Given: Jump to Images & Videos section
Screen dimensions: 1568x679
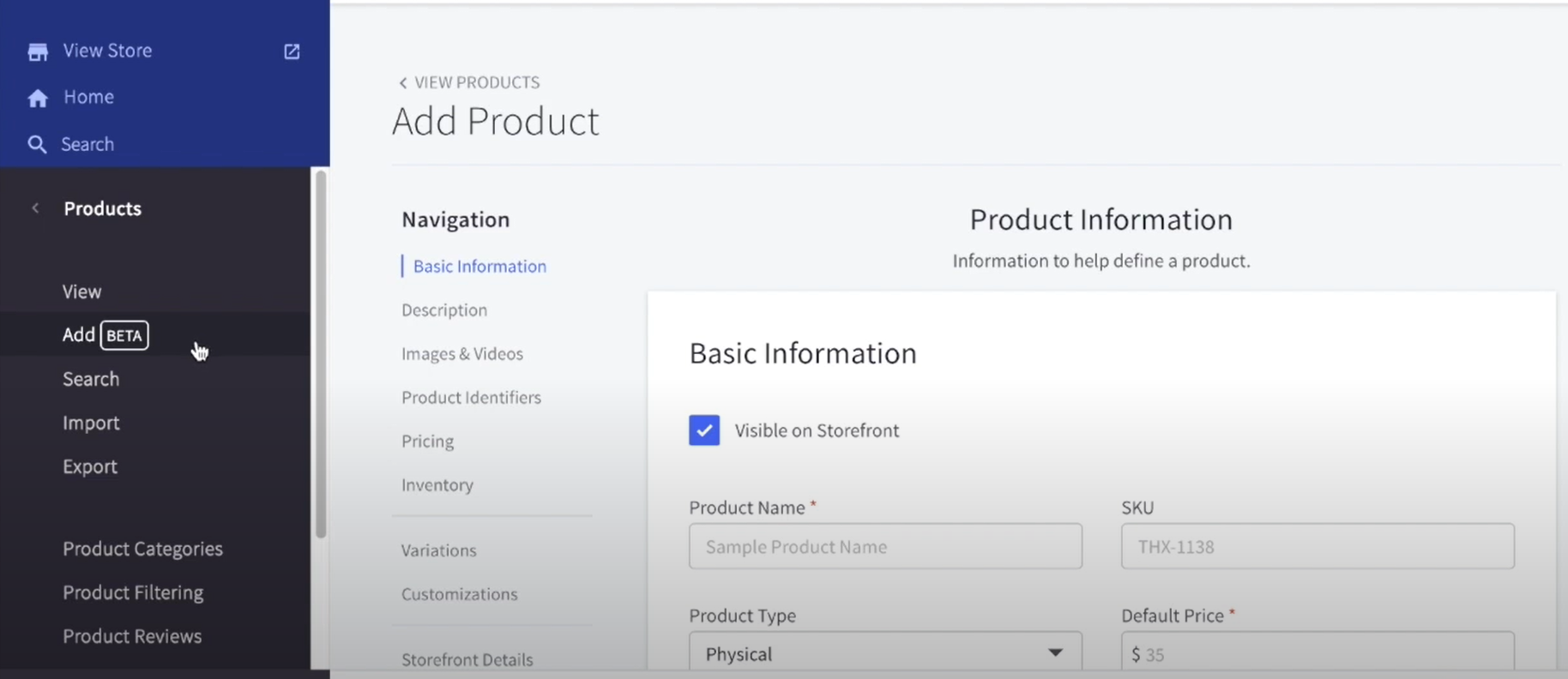Looking at the screenshot, I should 462,354.
